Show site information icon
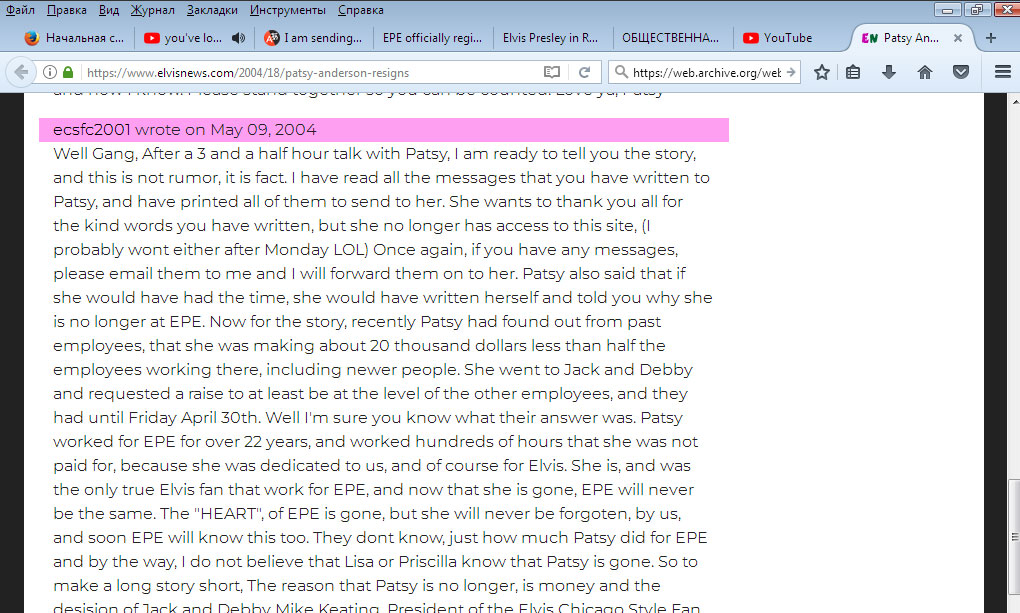This screenshot has height=613, width=1020. 49,72
